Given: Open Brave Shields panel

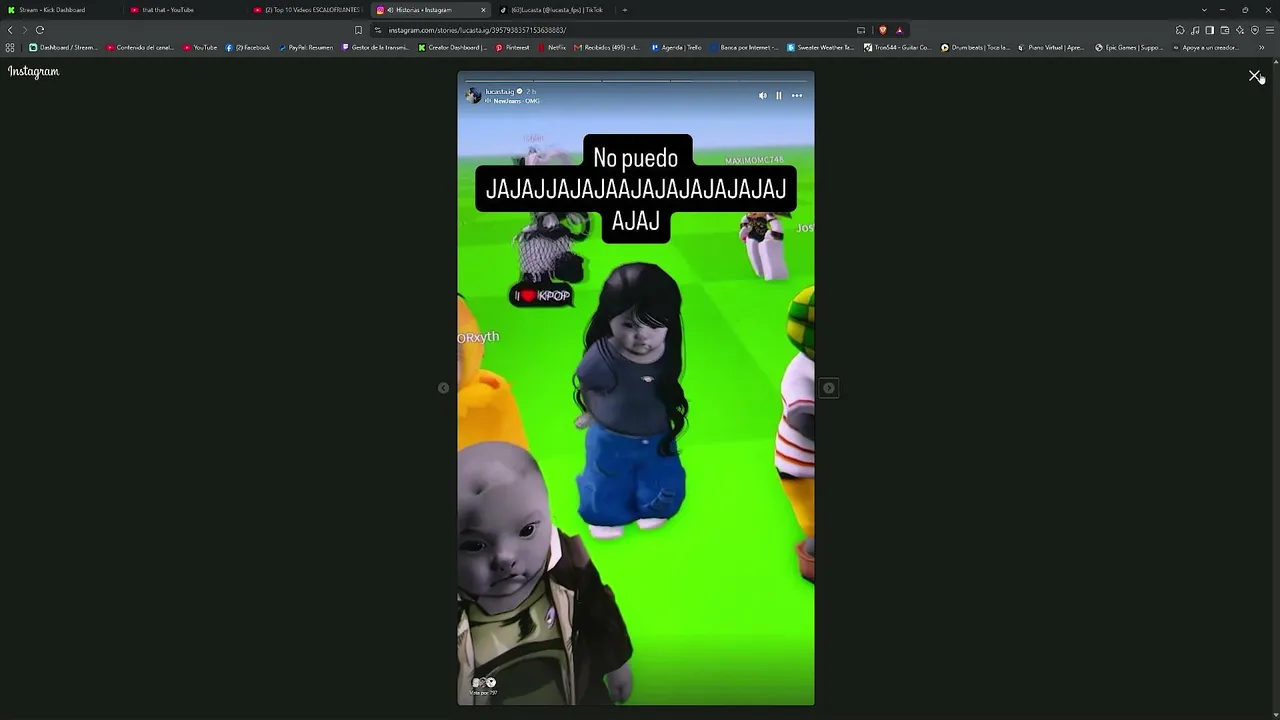Looking at the screenshot, I should (882, 30).
